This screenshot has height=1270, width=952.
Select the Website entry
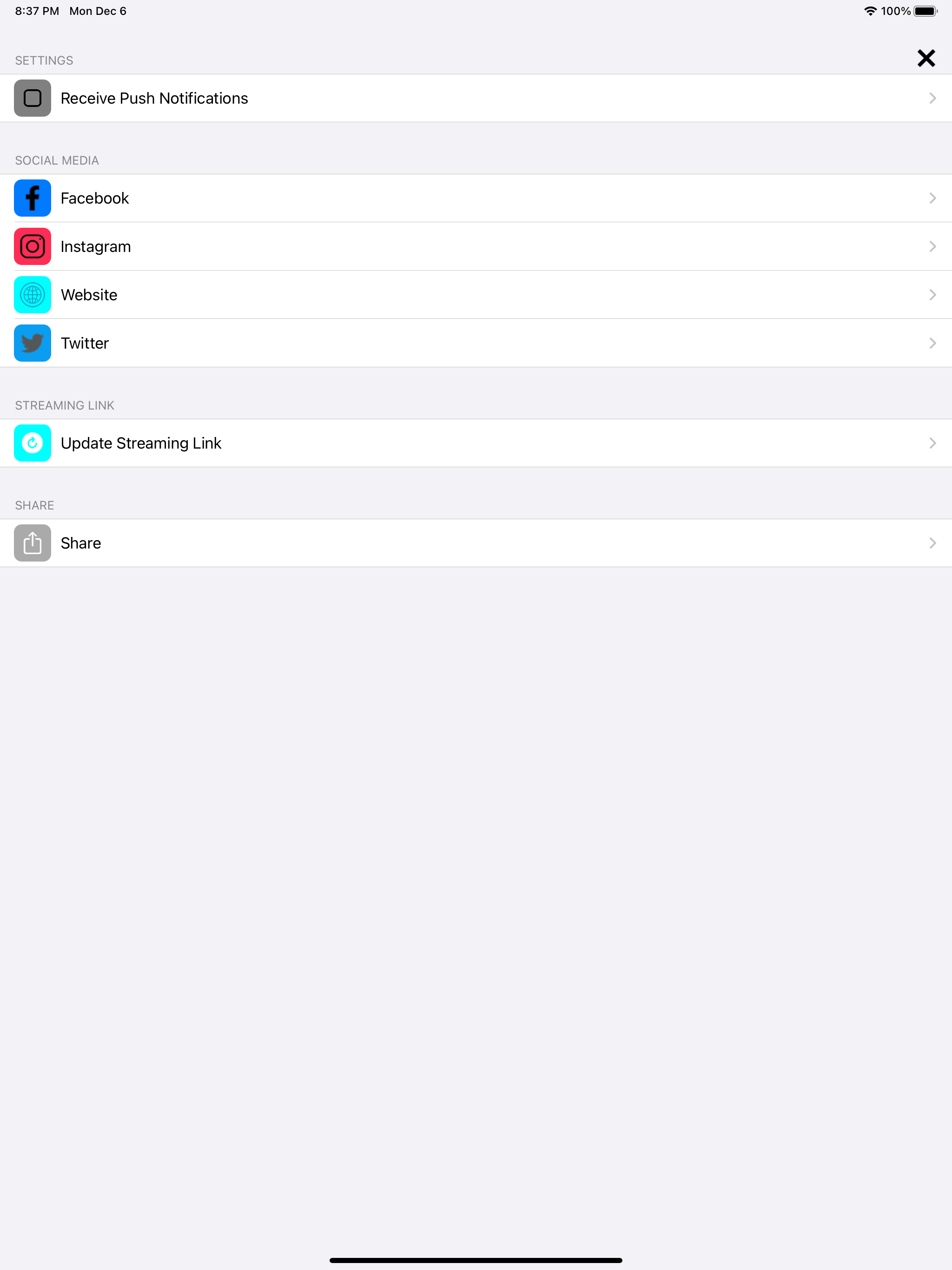click(x=476, y=295)
